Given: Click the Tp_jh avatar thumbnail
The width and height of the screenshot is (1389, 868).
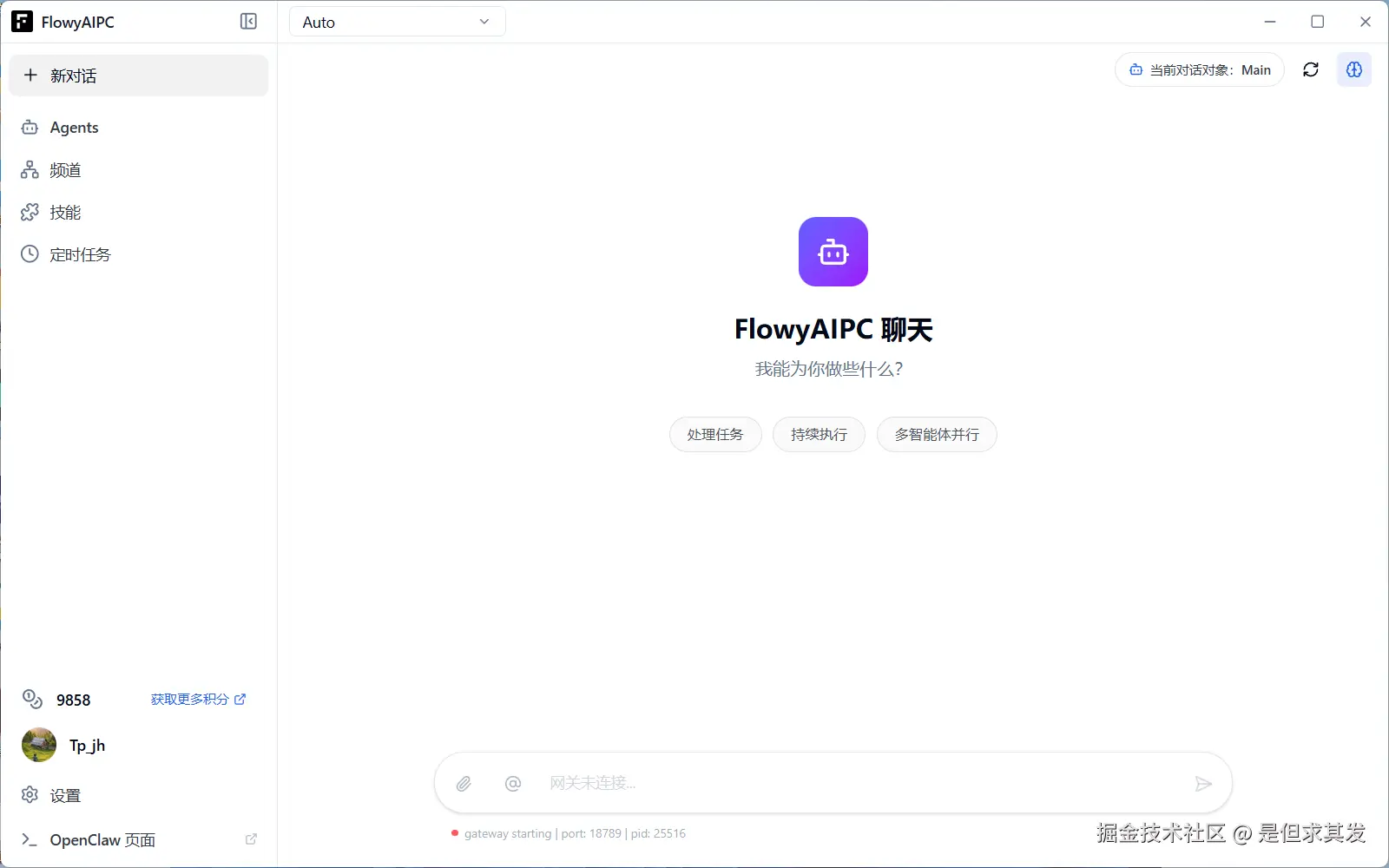Looking at the screenshot, I should (38, 745).
